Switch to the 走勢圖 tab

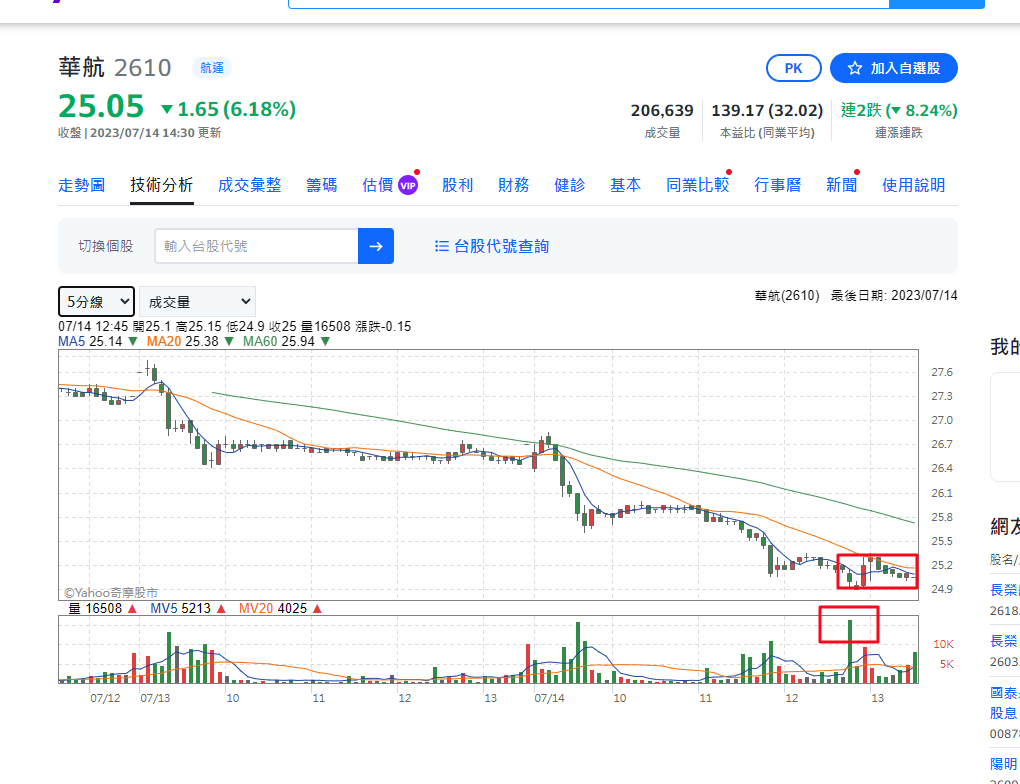click(x=81, y=185)
